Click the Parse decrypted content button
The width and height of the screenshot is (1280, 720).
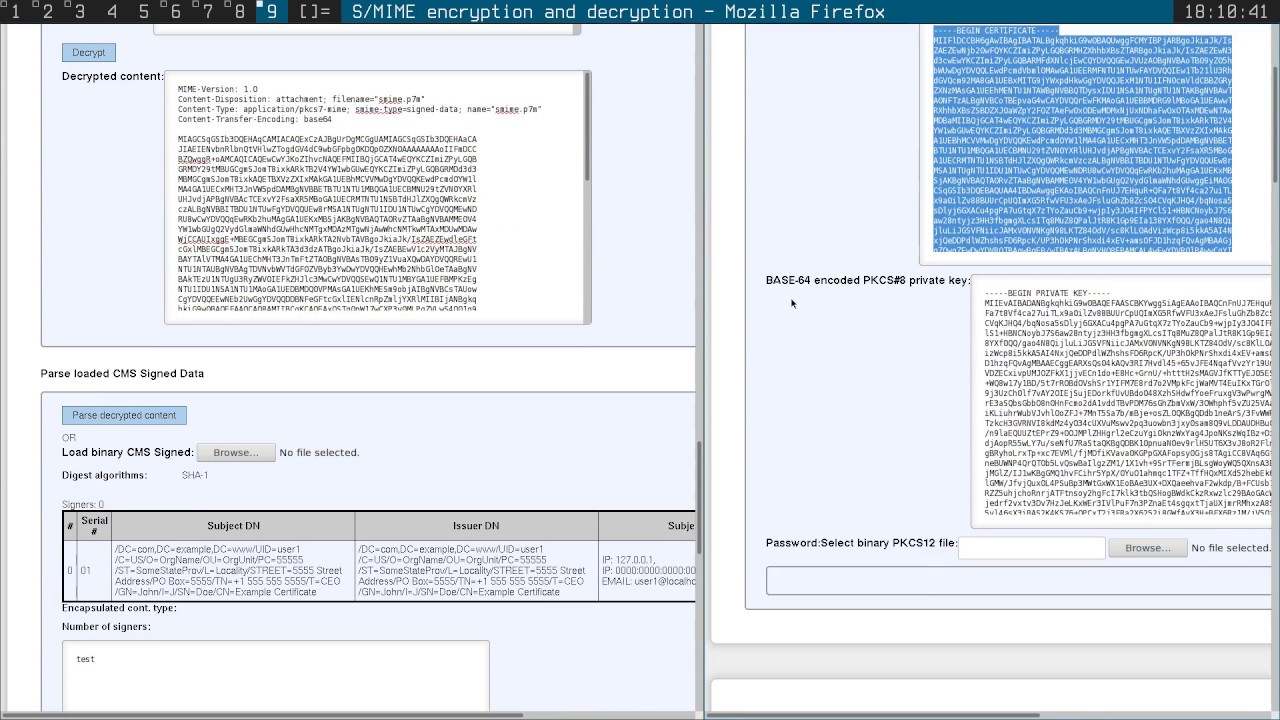click(x=124, y=415)
